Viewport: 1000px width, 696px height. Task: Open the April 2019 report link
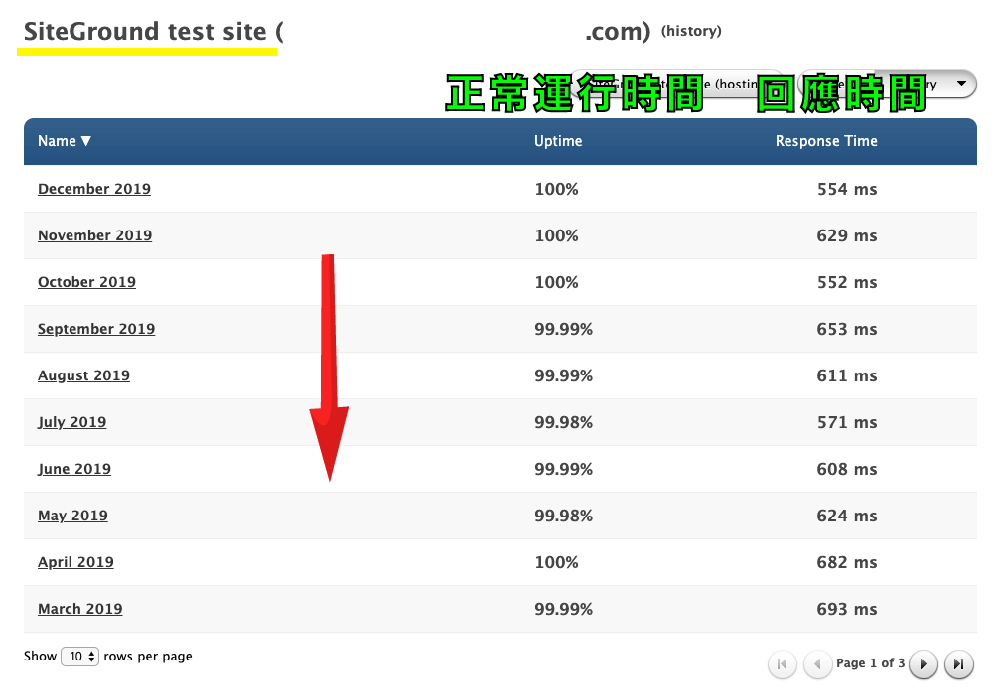pyautogui.click(x=76, y=562)
